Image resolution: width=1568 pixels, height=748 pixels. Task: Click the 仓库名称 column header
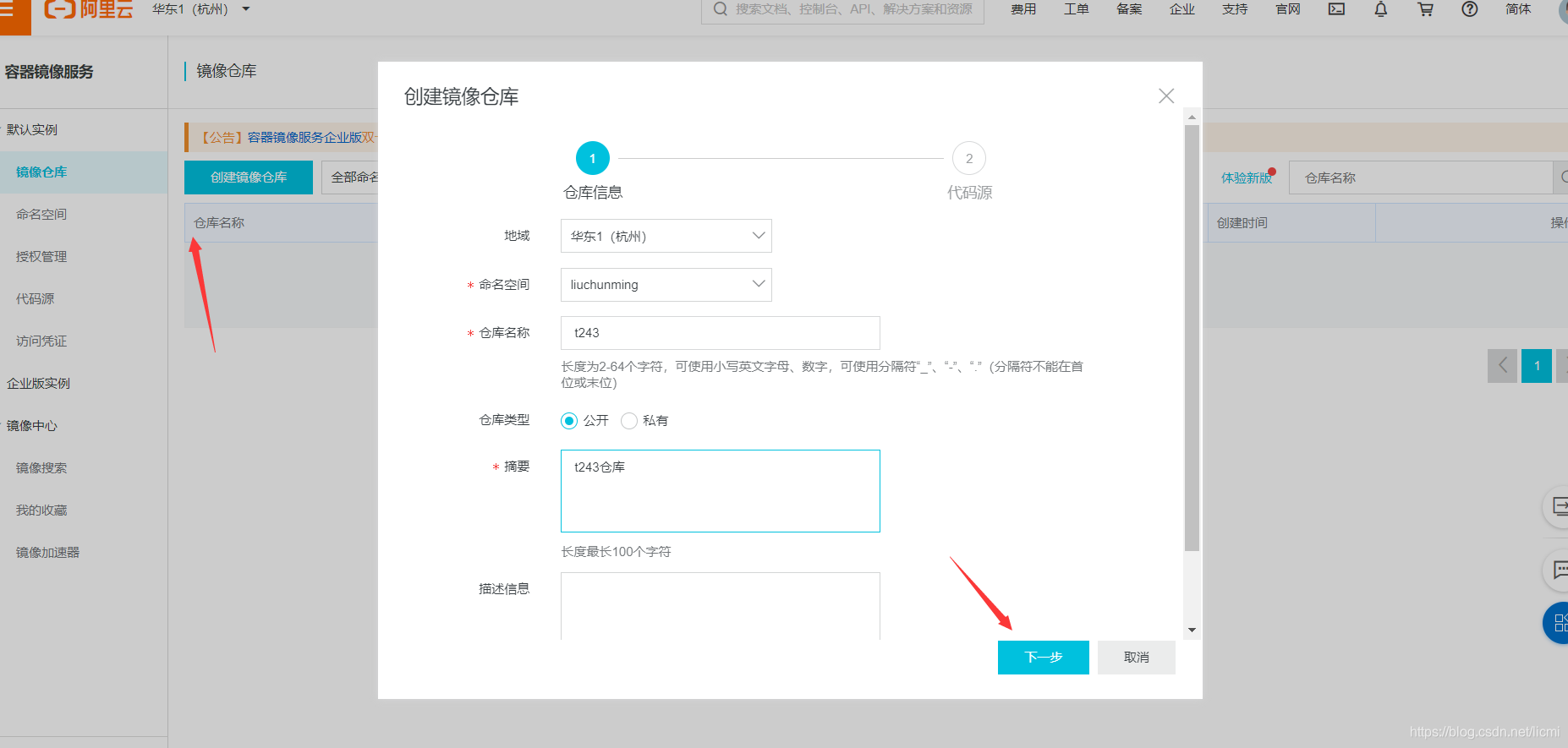tap(219, 223)
